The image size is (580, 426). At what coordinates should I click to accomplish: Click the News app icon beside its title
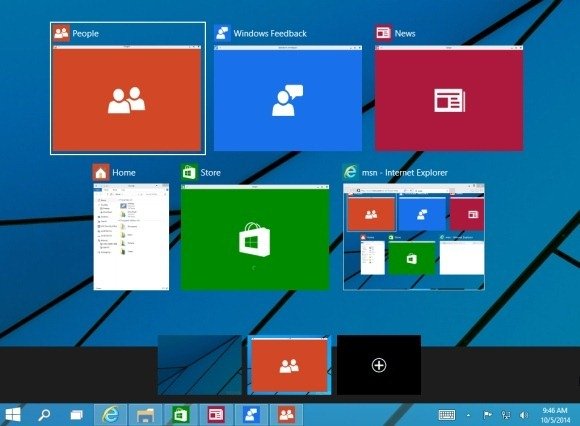point(384,33)
